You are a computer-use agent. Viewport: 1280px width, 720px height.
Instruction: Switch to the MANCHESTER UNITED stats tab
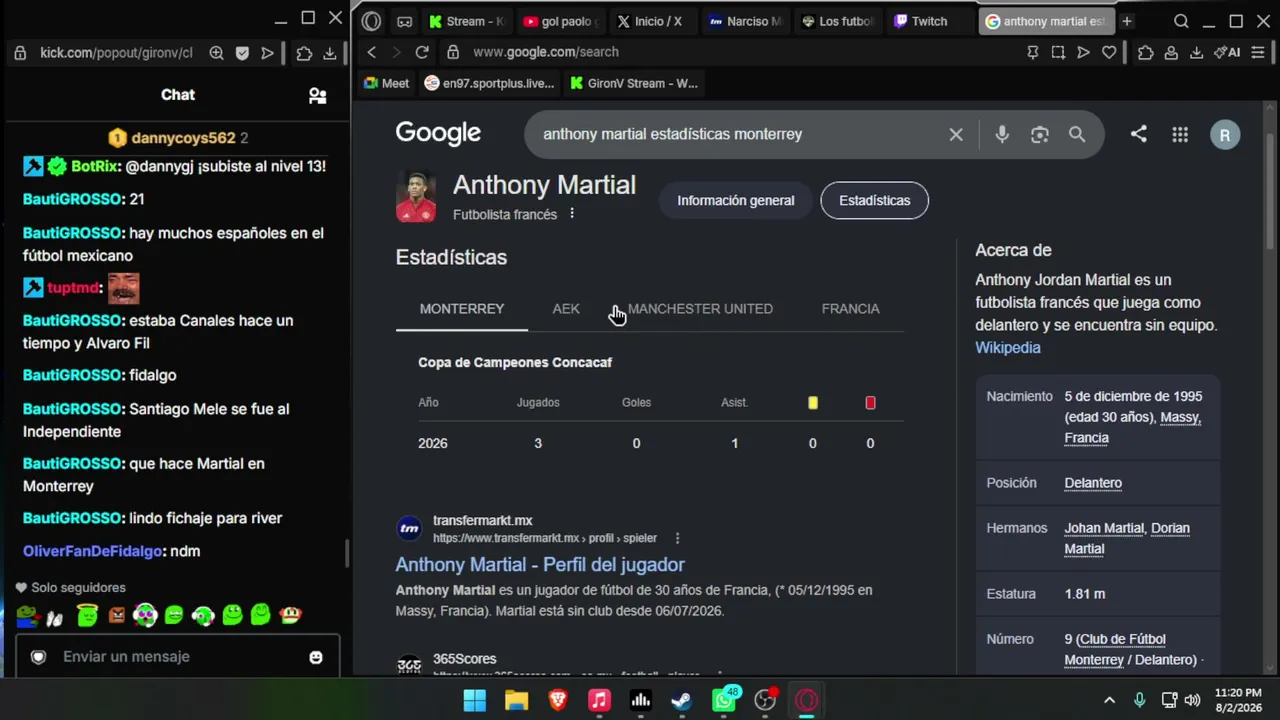click(x=700, y=309)
